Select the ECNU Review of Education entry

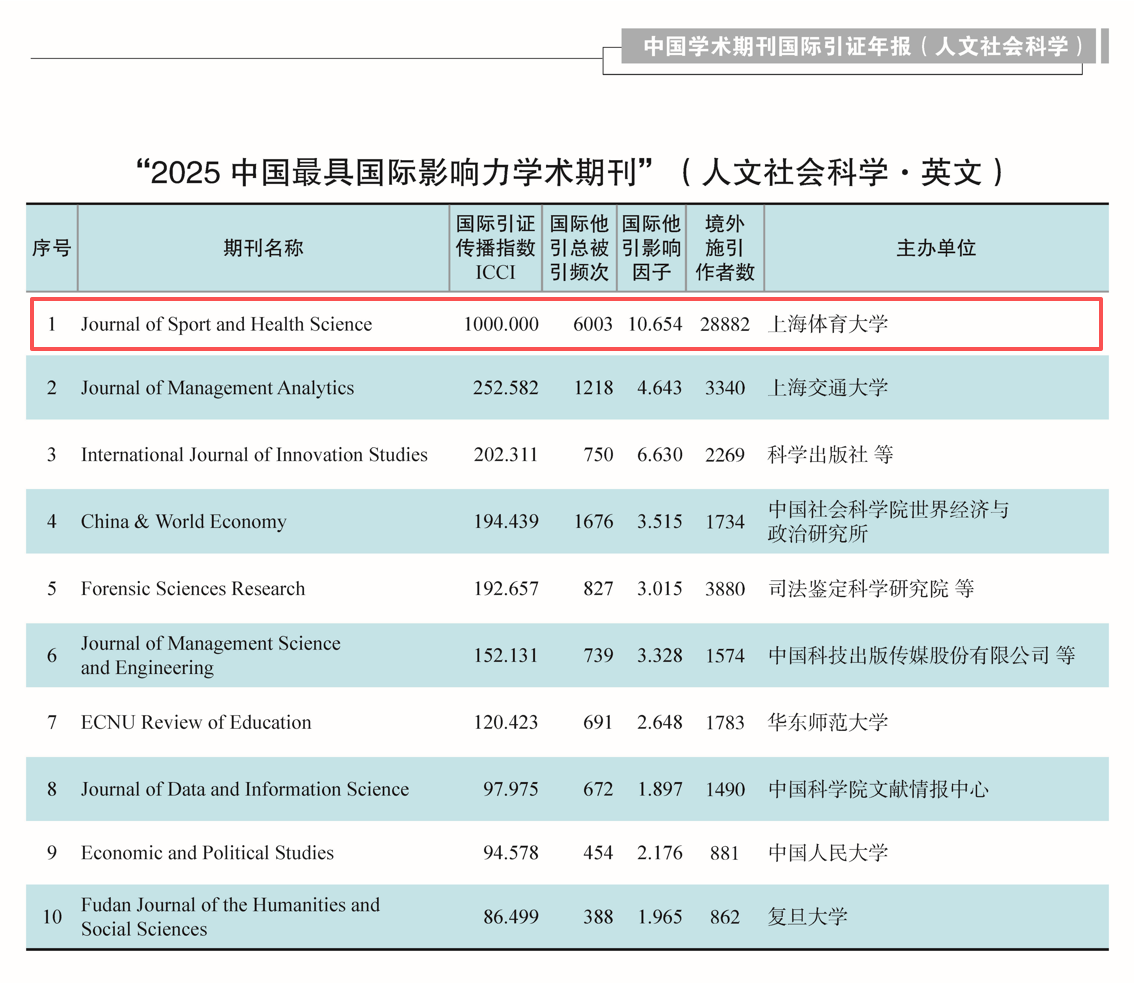click(x=196, y=722)
